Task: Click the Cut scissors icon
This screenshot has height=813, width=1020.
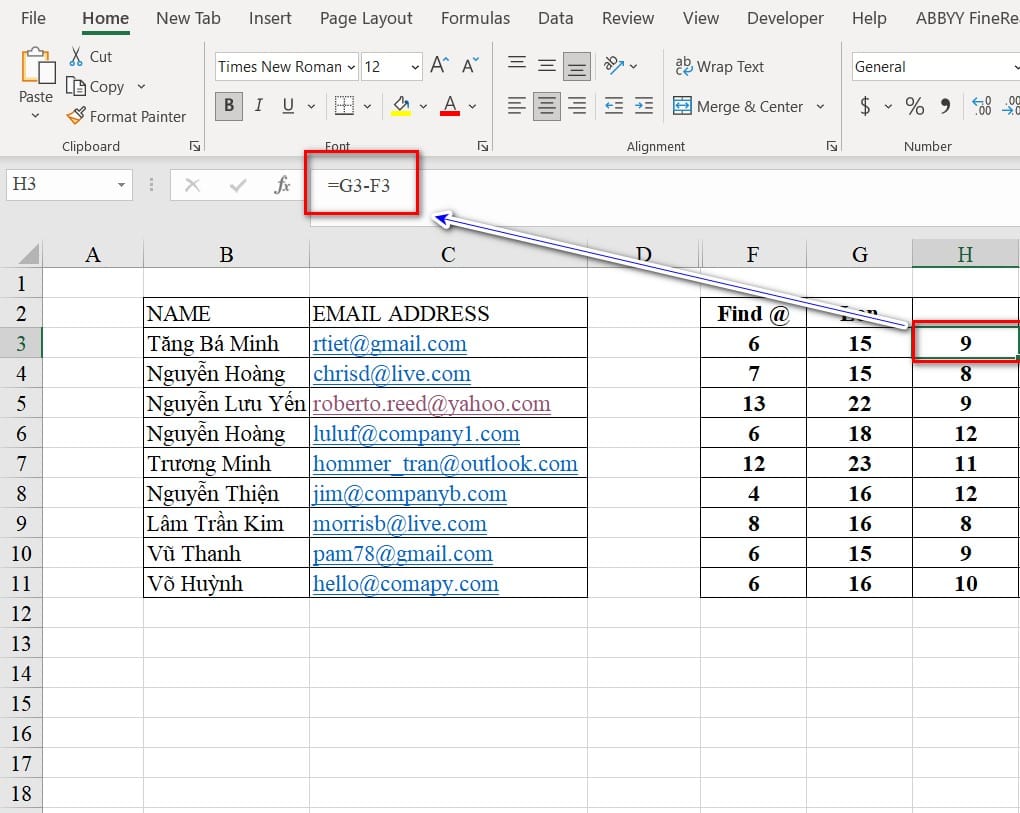Action: click(76, 56)
